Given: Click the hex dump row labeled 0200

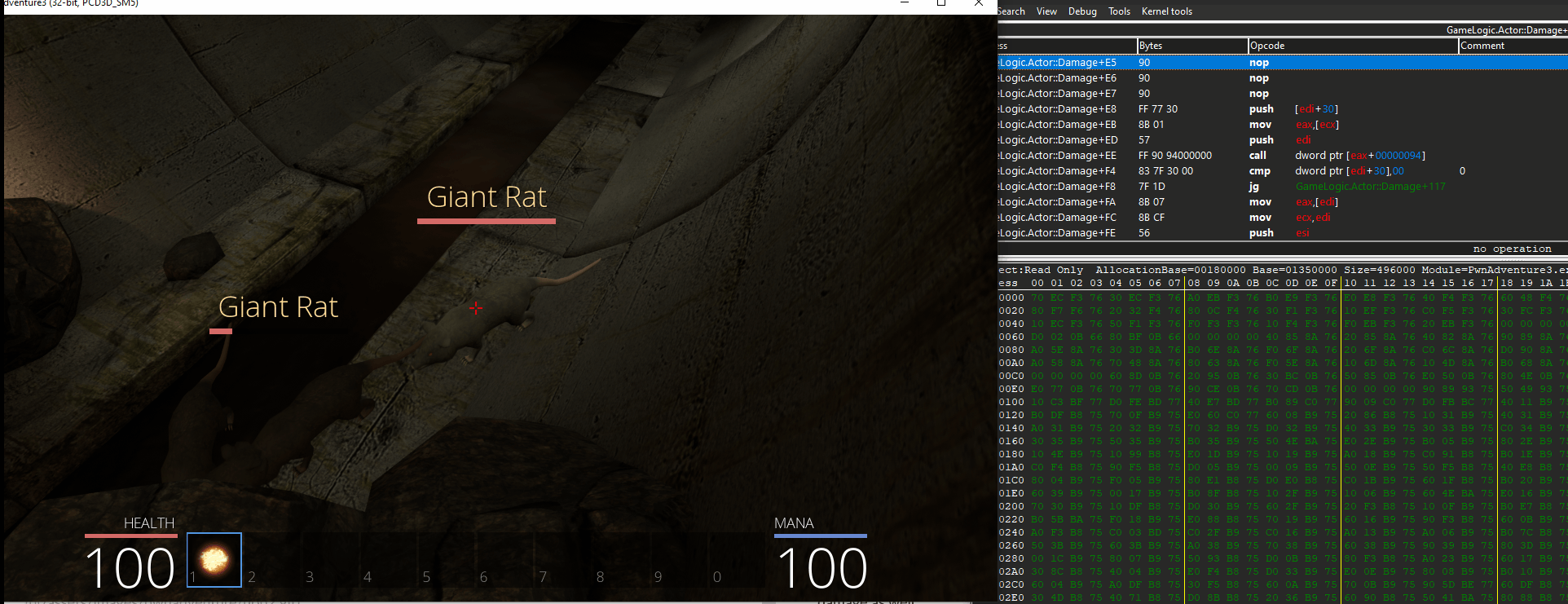Looking at the screenshot, I should pos(1283,506).
